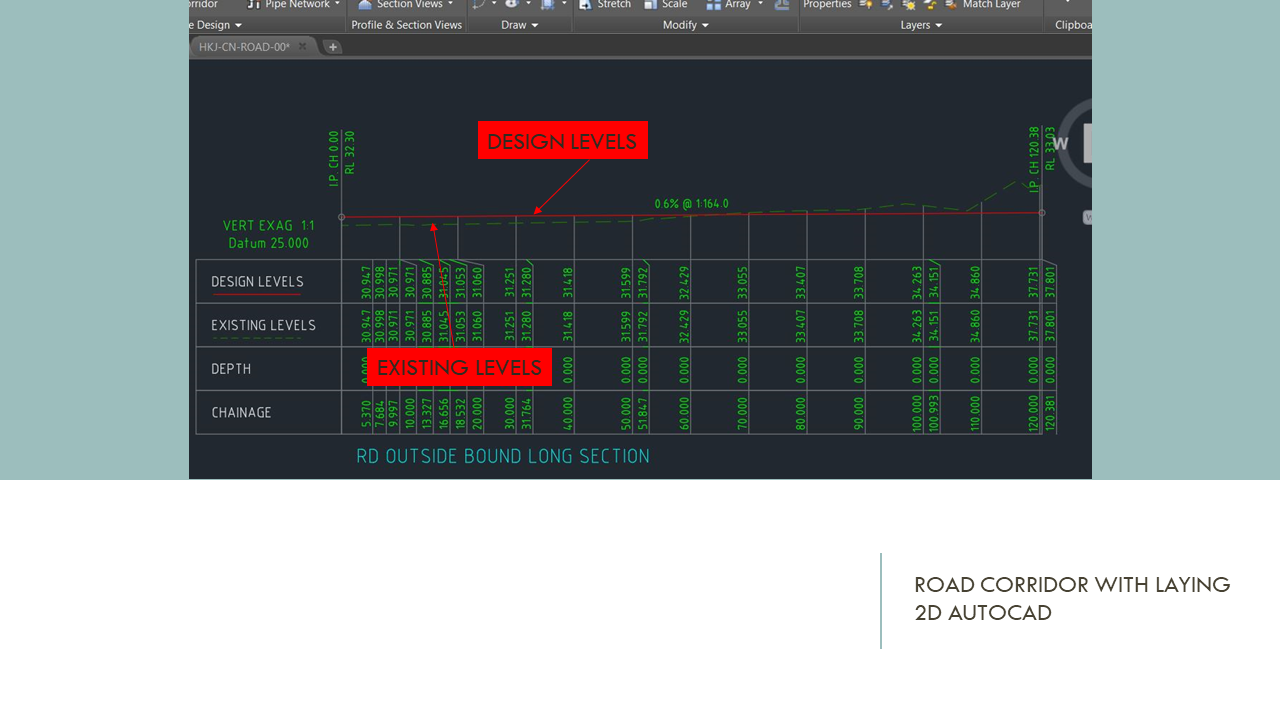Select the Stretch tool
This screenshot has height=720, width=1280.
click(x=586, y=4)
